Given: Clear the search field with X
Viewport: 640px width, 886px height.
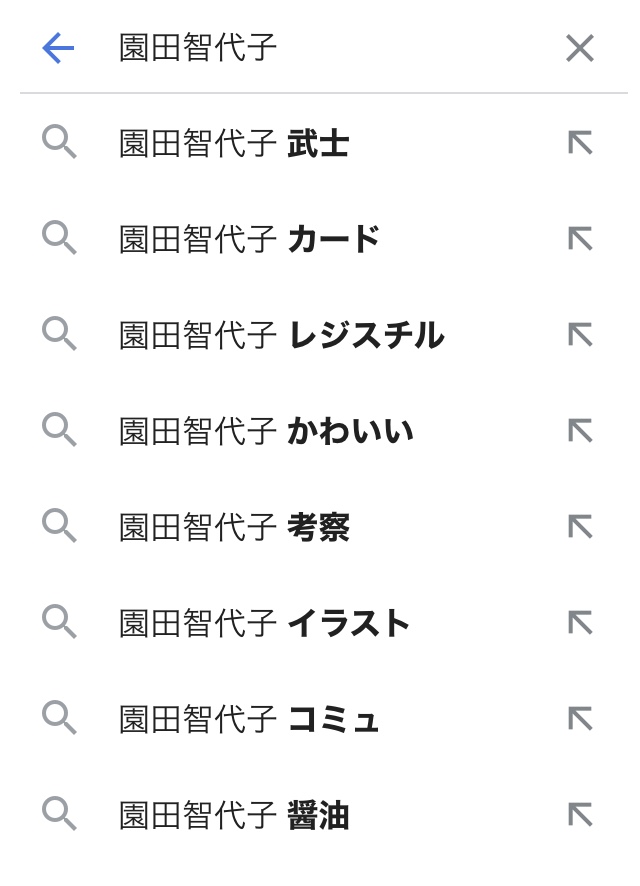Looking at the screenshot, I should 580,48.
